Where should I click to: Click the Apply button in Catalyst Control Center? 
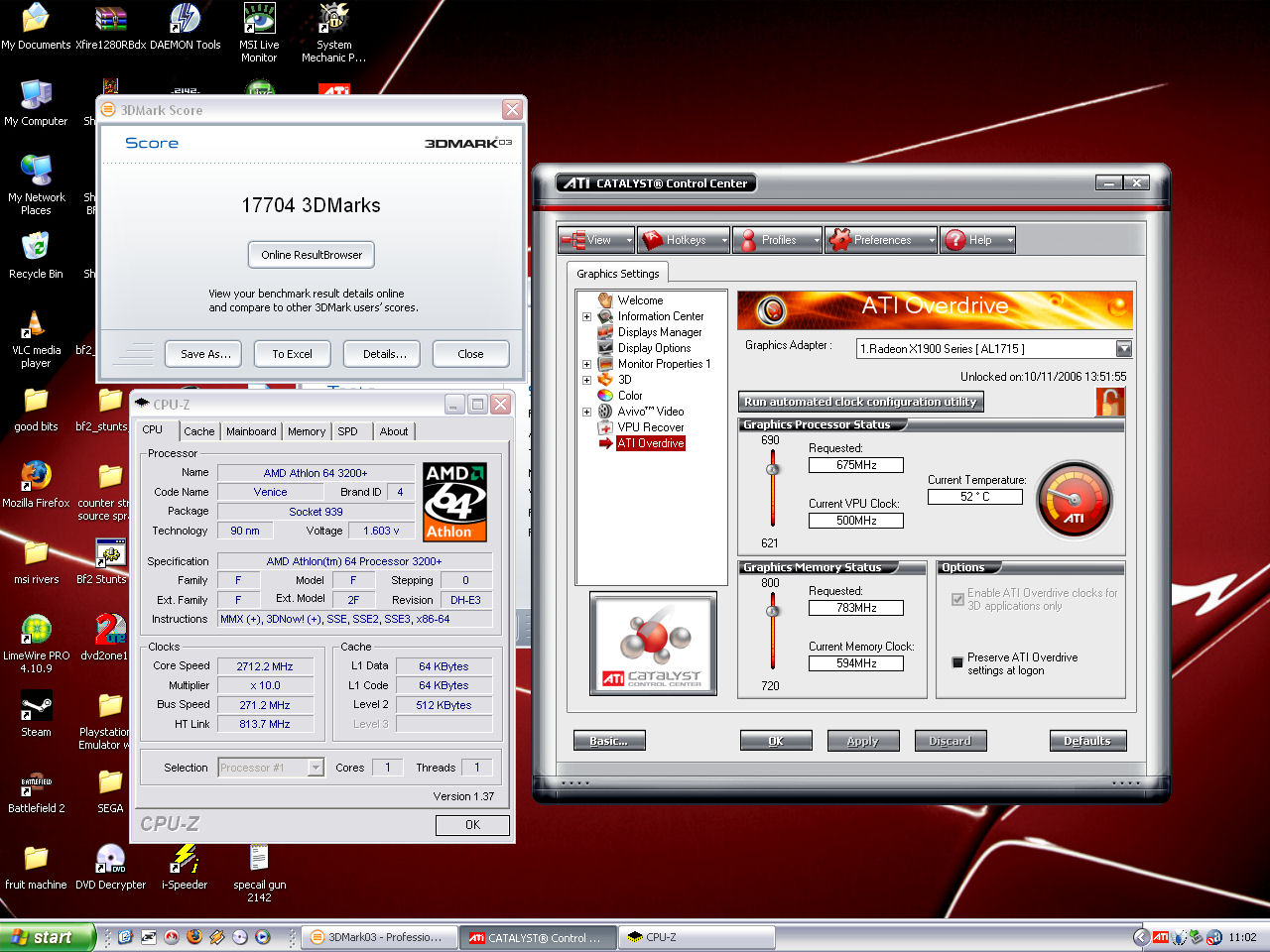pyautogui.click(x=862, y=741)
